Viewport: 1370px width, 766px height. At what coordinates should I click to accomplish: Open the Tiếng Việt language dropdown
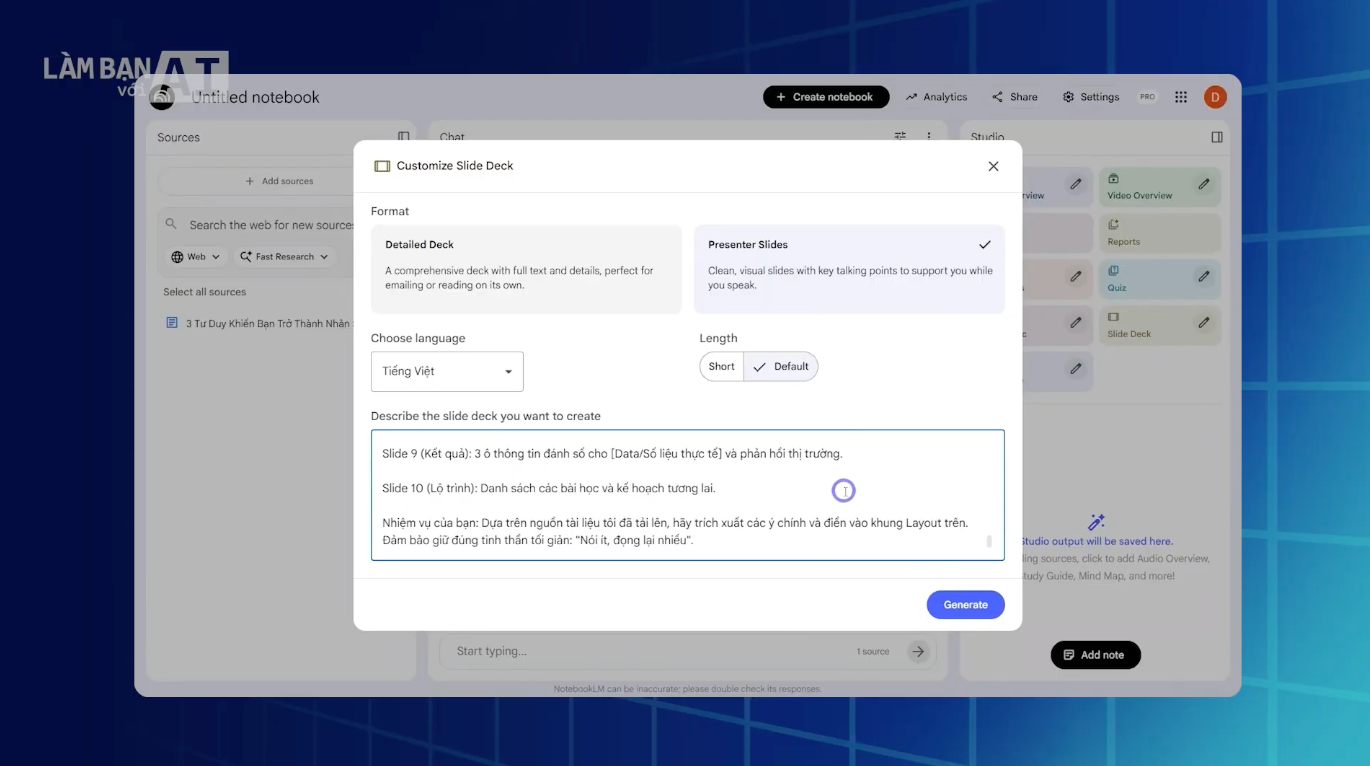pos(447,372)
